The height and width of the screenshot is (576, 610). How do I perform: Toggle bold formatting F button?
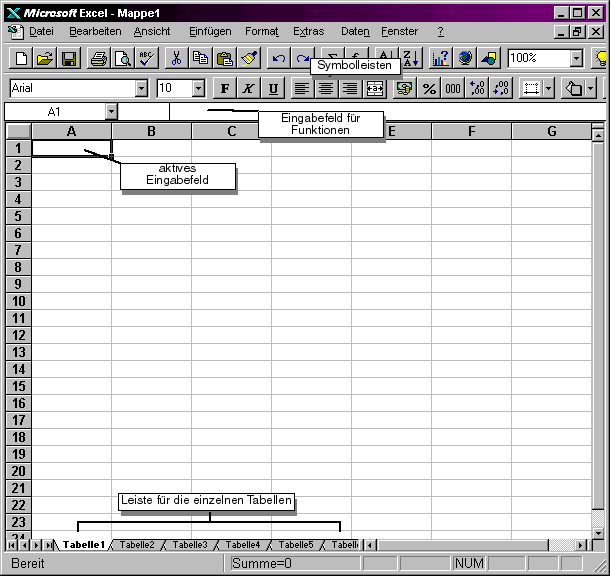225,89
